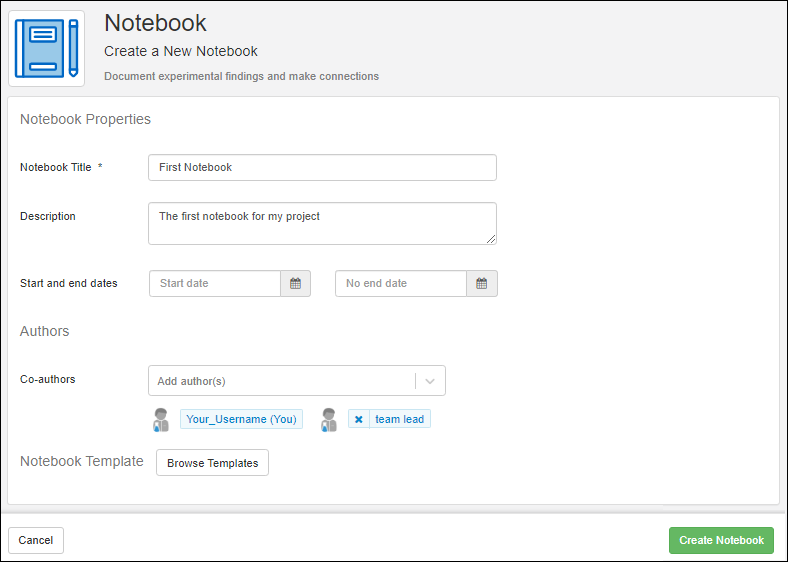
Task: Click the Co-authors label
Action: coord(47,380)
